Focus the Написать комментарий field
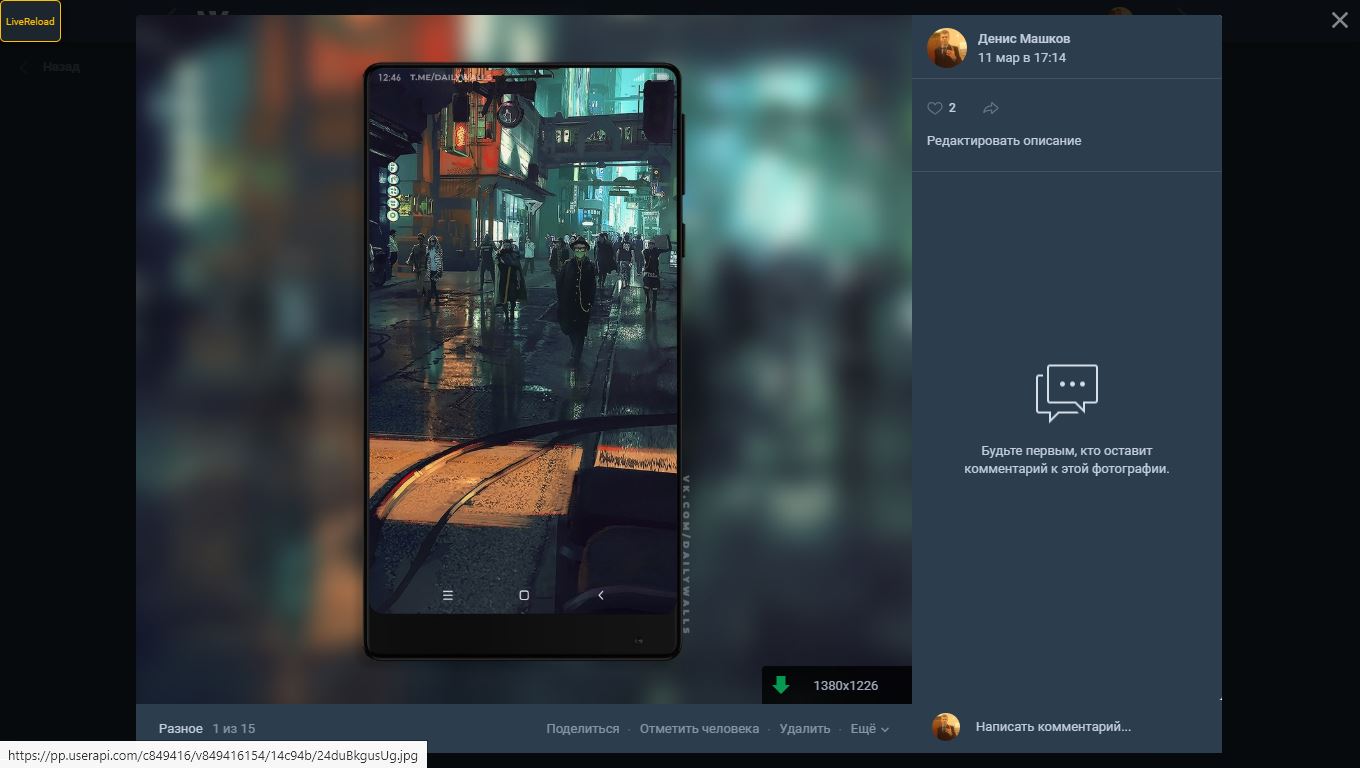The image size is (1360, 768). [x=1053, y=727]
